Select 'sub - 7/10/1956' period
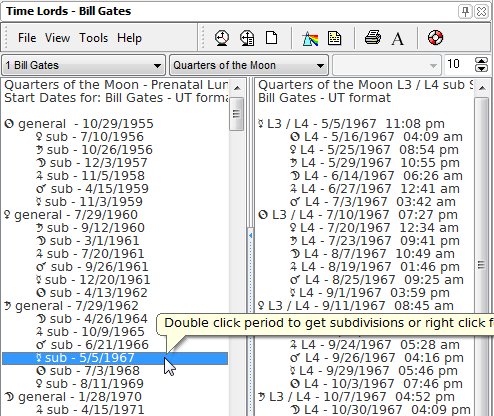 pos(90,137)
